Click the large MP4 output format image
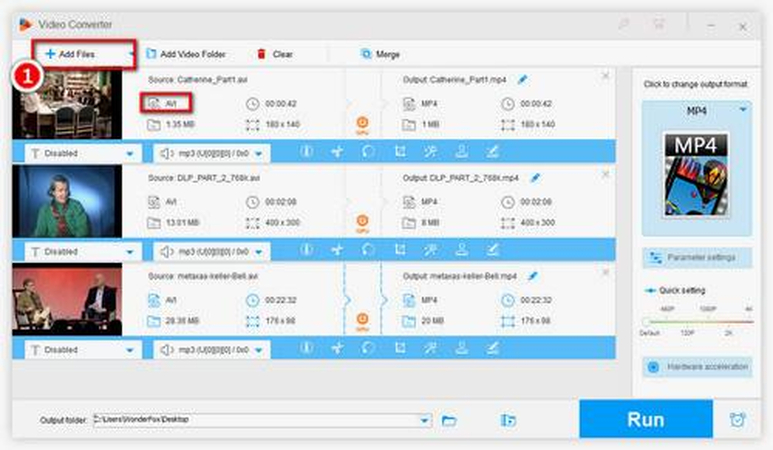 (696, 175)
